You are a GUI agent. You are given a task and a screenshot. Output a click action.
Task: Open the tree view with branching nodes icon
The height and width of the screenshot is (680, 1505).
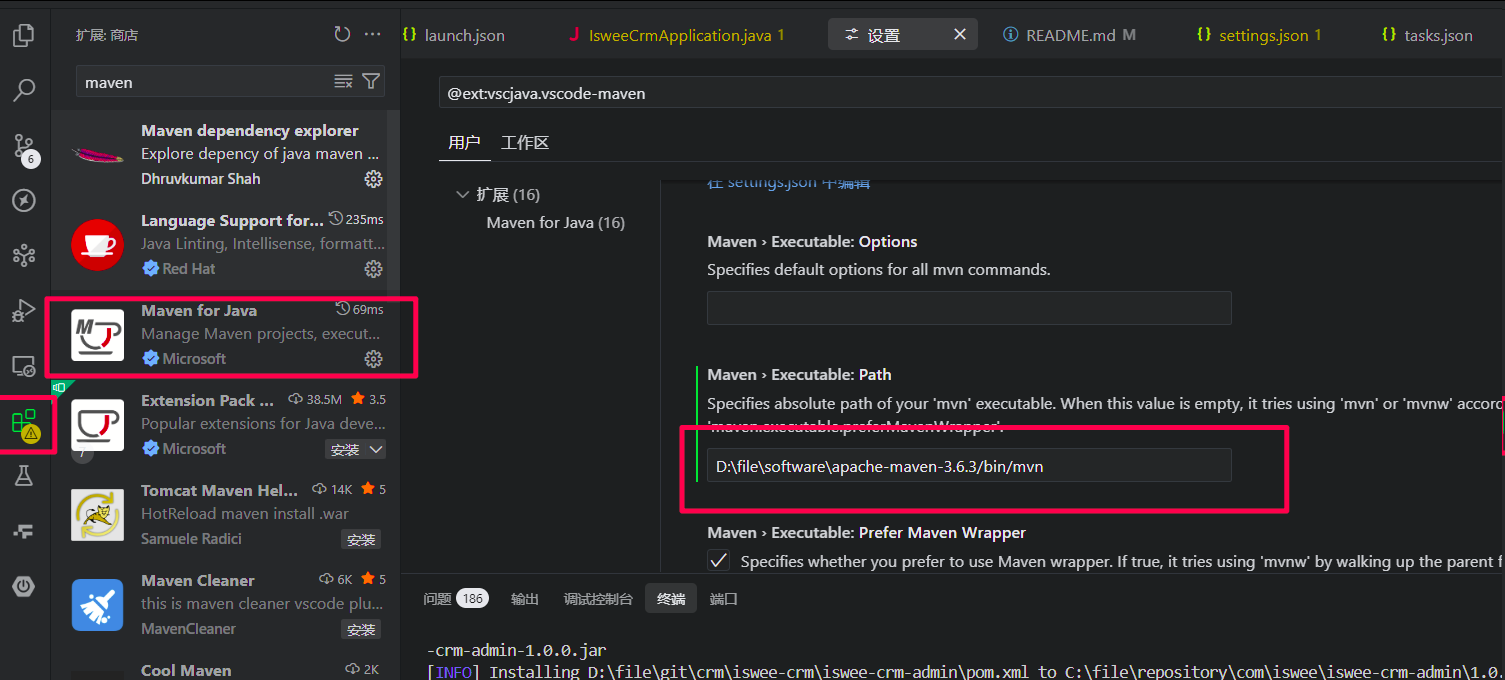pos(24,256)
